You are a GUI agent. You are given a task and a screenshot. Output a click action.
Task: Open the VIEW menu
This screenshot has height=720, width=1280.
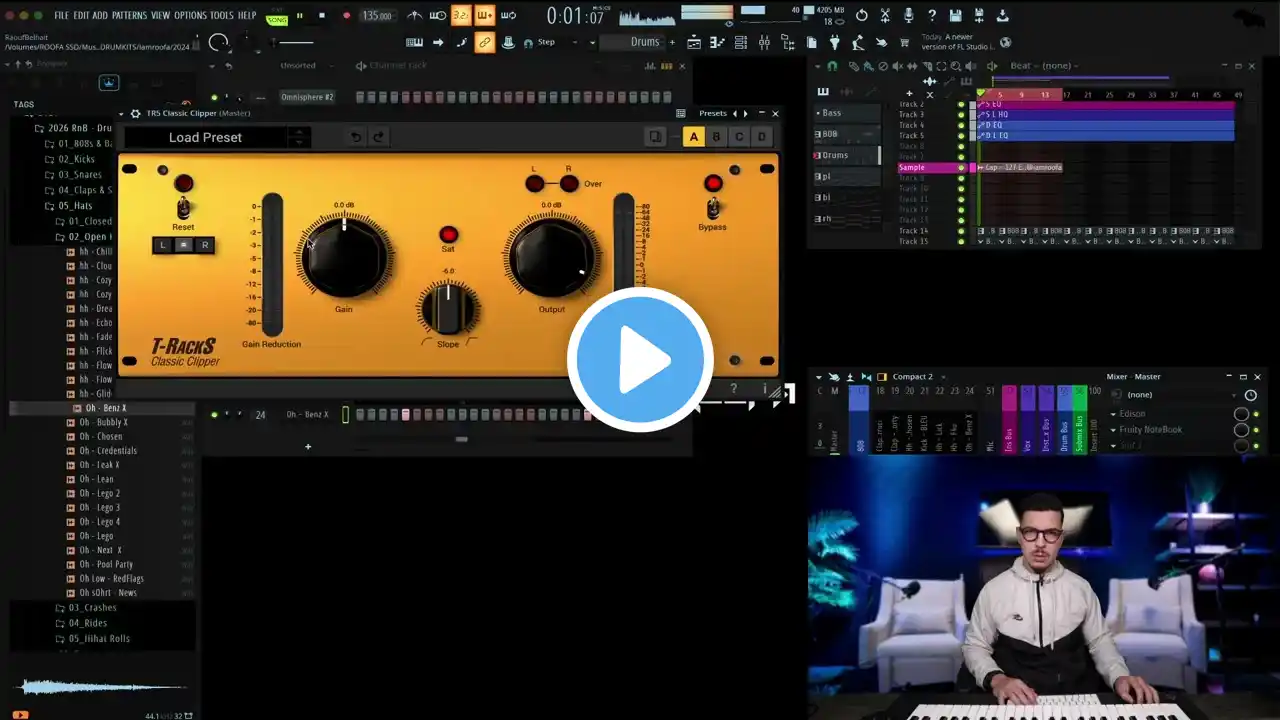(160, 15)
